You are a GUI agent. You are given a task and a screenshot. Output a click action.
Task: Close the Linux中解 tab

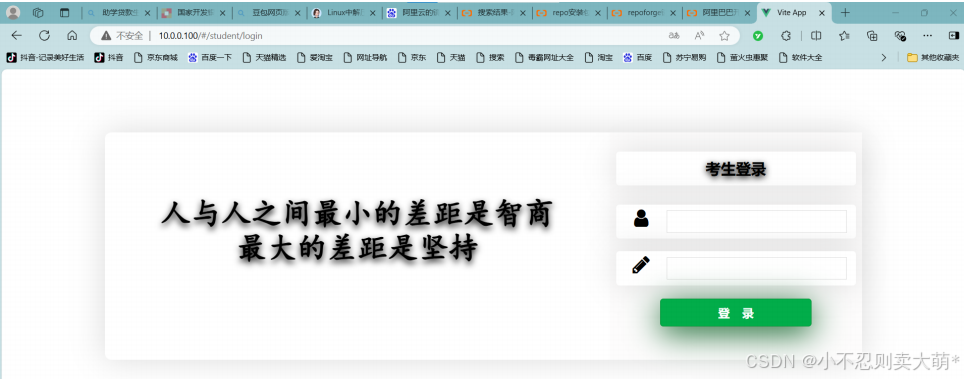pos(373,12)
